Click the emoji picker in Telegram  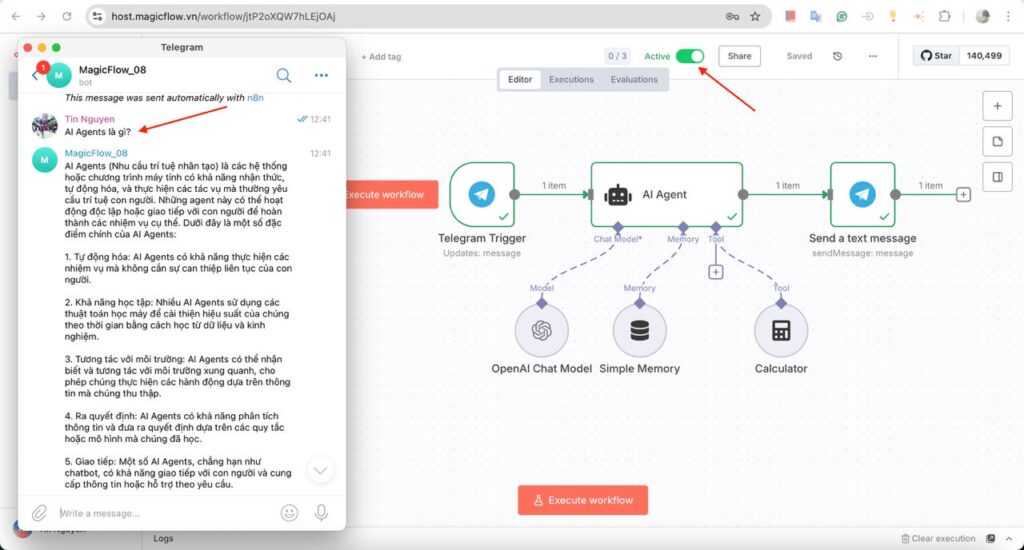coord(289,513)
